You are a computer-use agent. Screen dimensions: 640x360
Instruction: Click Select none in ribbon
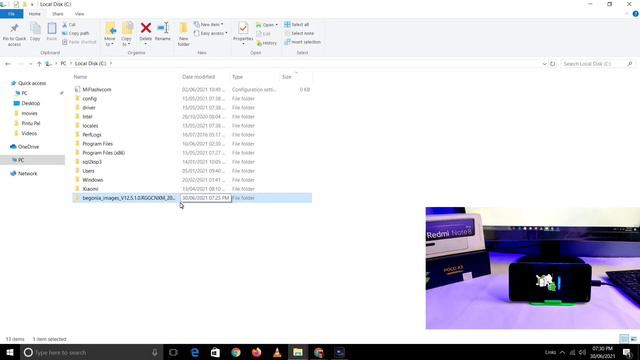[x=300, y=33]
